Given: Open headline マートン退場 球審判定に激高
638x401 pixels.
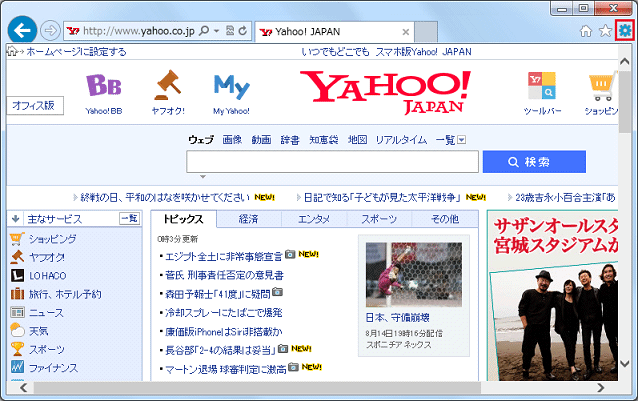Looking at the screenshot, I should (226, 369).
